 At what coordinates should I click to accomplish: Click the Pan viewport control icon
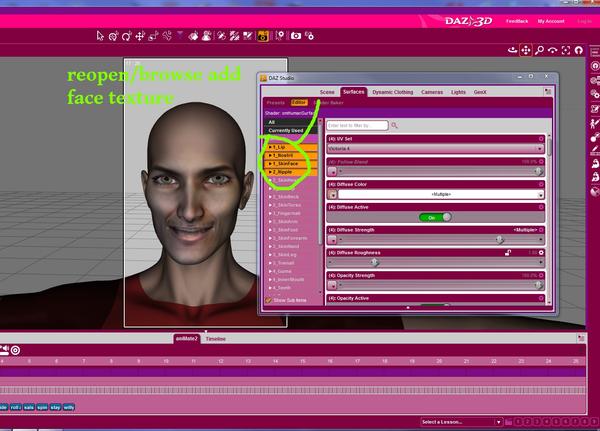point(526,50)
